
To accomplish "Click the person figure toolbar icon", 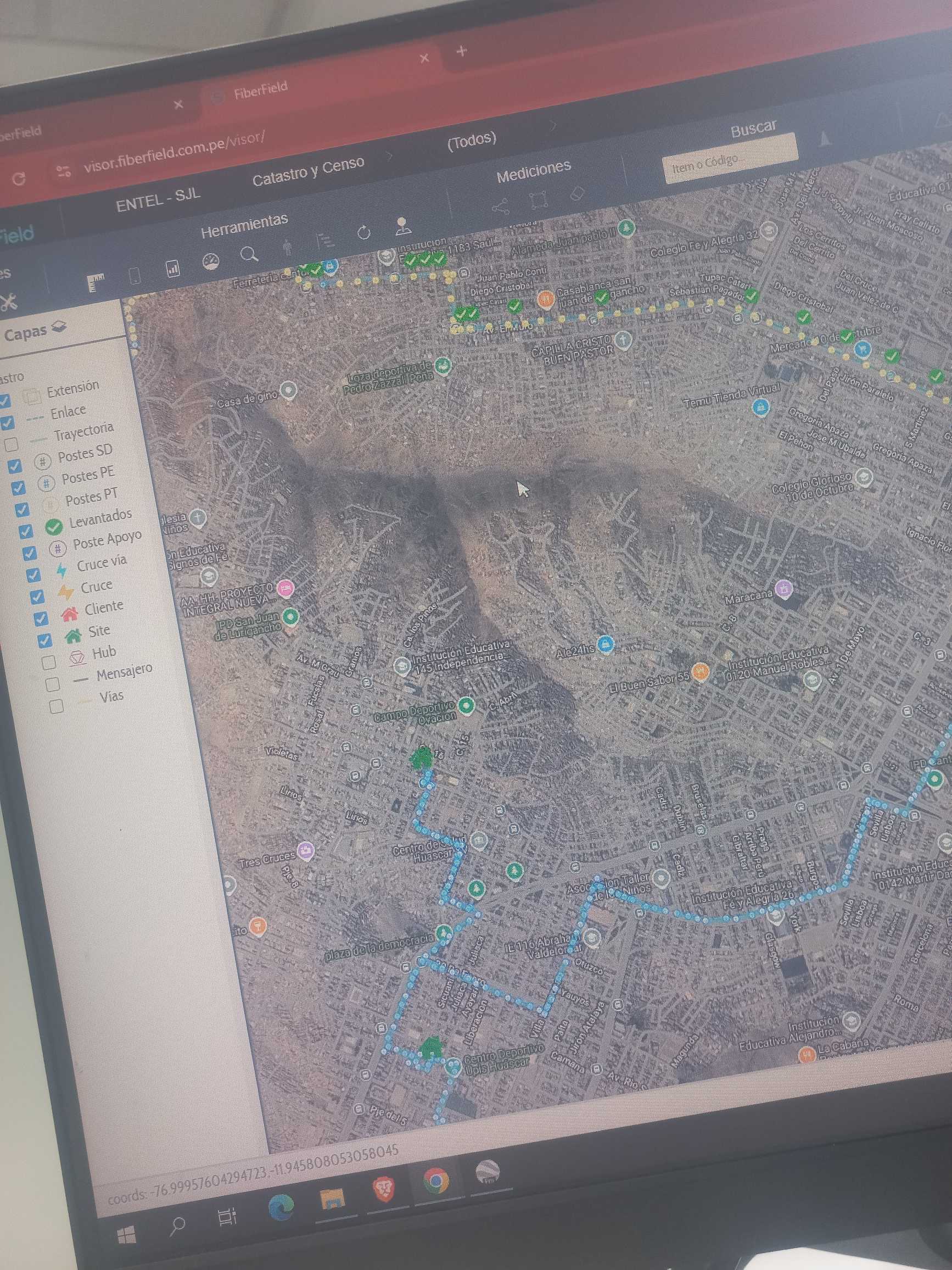I will click(x=288, y=247).
